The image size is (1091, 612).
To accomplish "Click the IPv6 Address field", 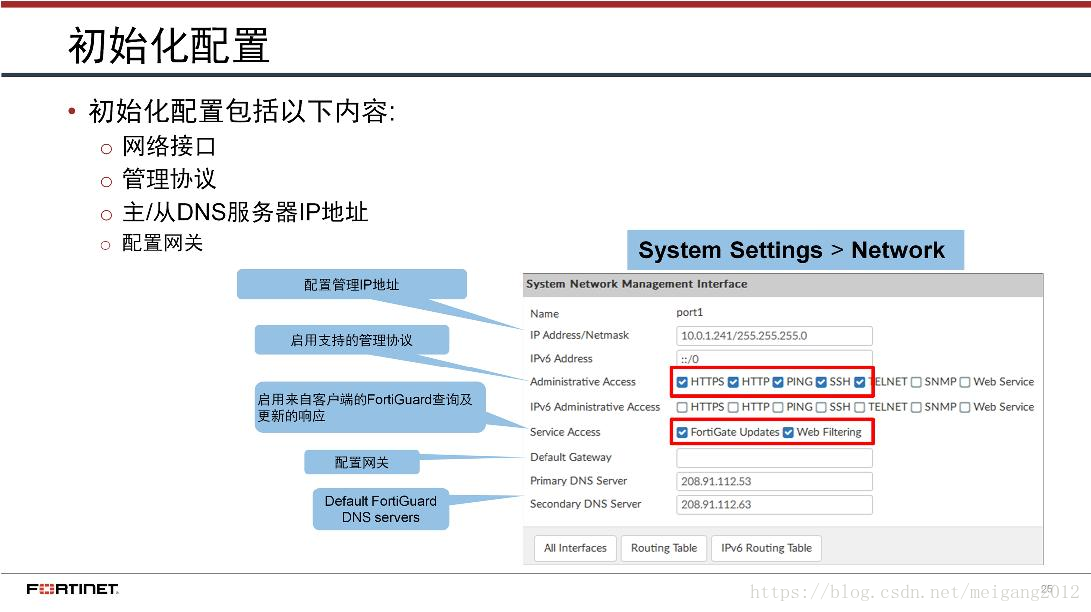I will coord(774,358).
